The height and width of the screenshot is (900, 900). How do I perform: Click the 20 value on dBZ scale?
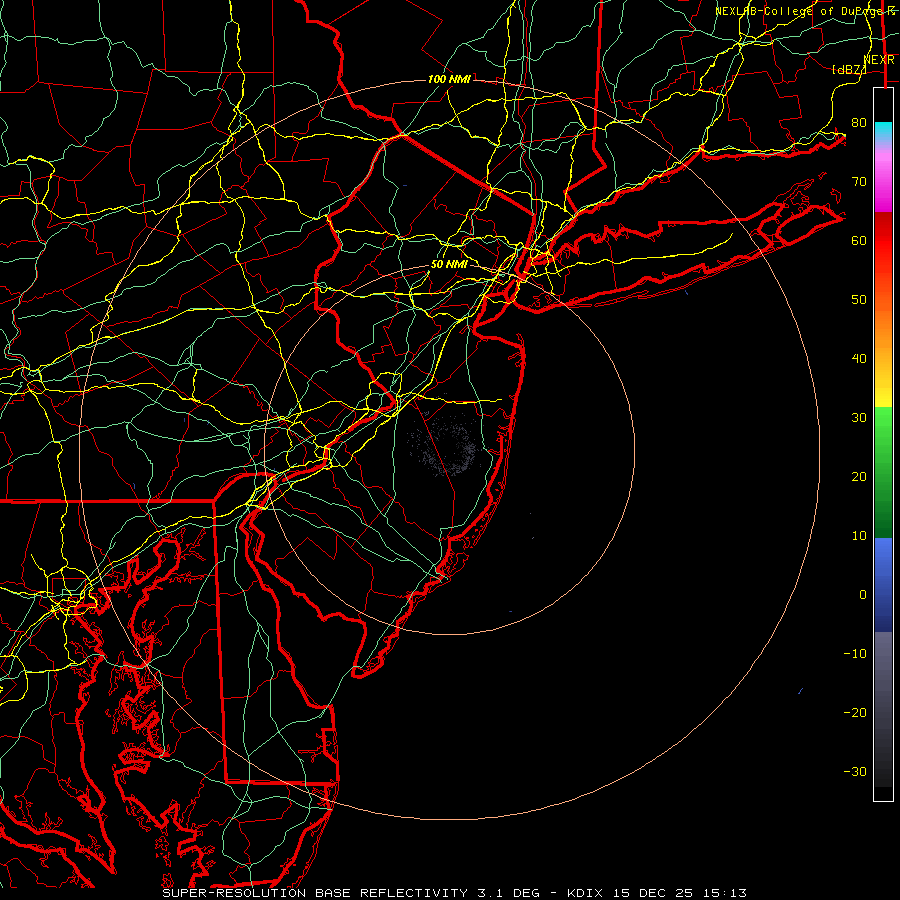click(x=859, y=477)
